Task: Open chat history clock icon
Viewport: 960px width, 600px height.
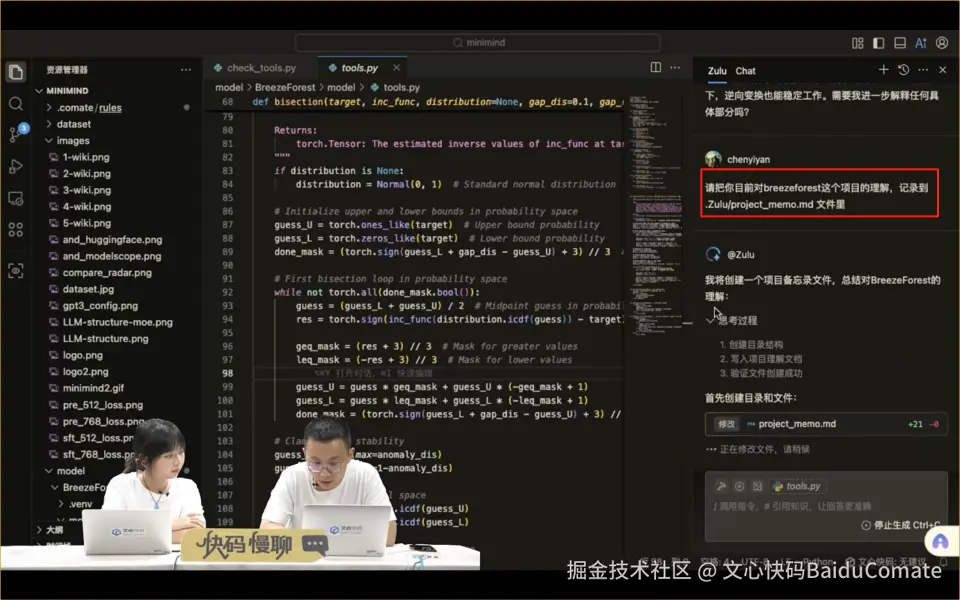Action: click(x=903, y=70)
